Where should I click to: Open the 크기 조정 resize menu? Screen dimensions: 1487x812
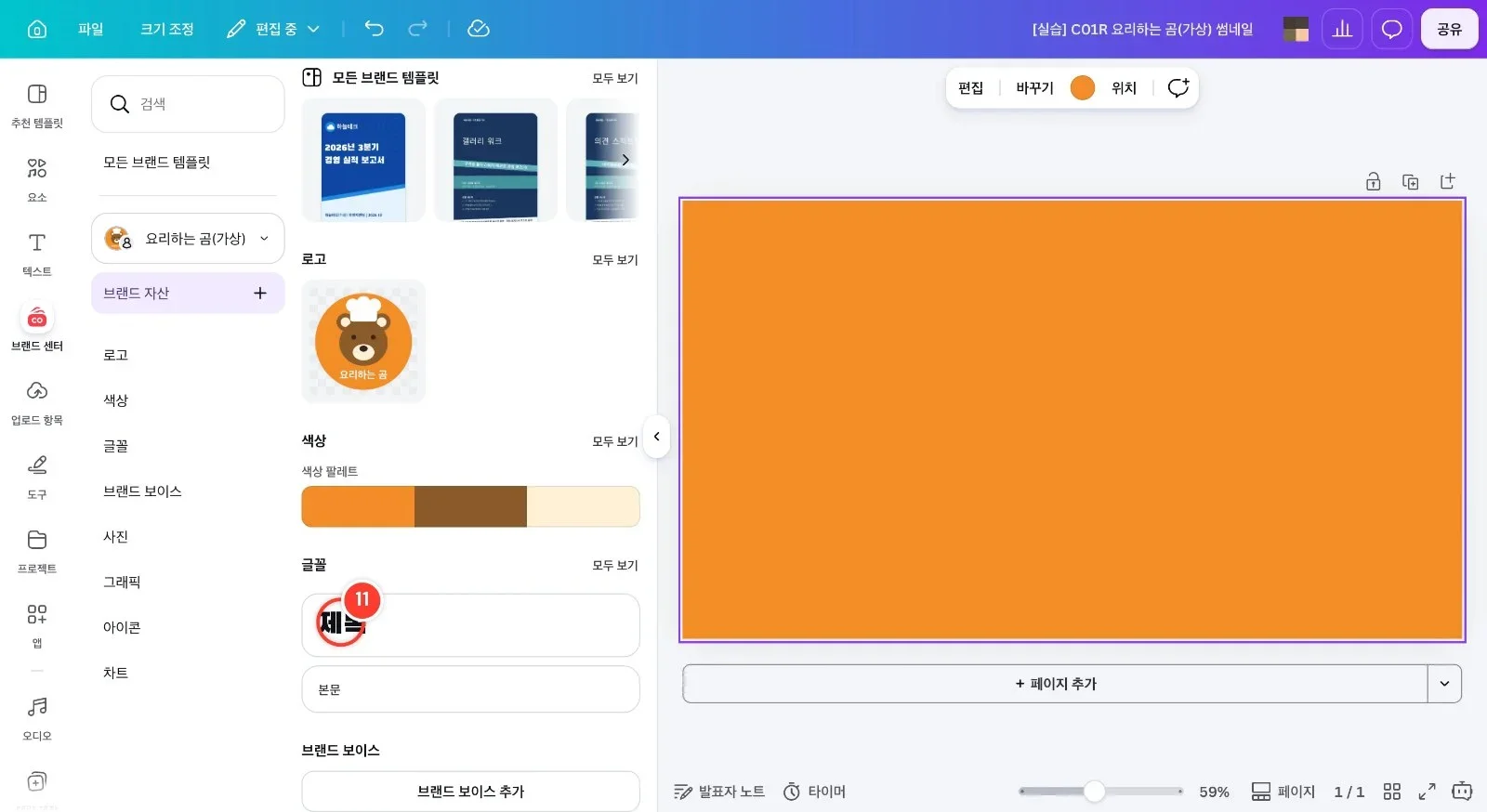(167, 29)
